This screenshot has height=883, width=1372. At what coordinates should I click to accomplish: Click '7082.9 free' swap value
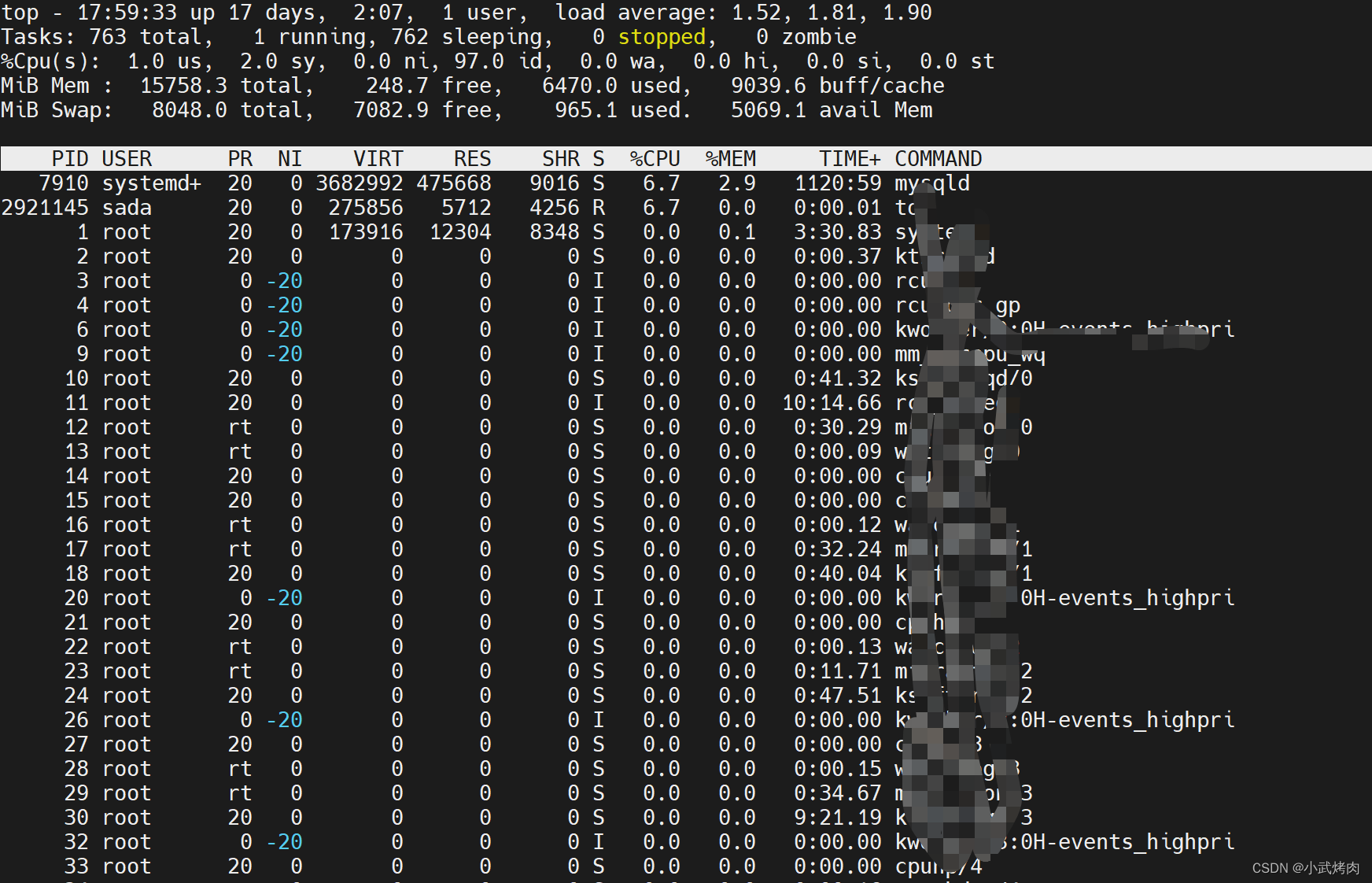(x=422, y=110)
